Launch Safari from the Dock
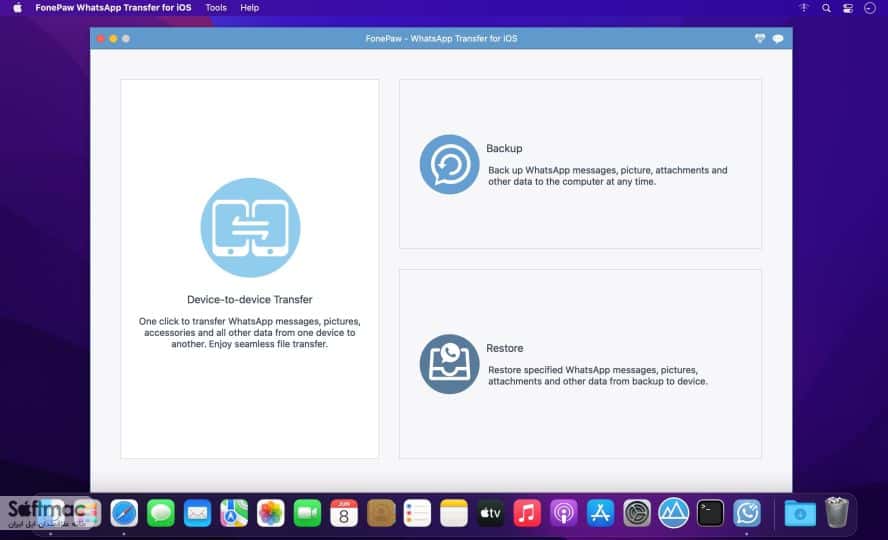The image size is (888, 540). pos(124,513)
